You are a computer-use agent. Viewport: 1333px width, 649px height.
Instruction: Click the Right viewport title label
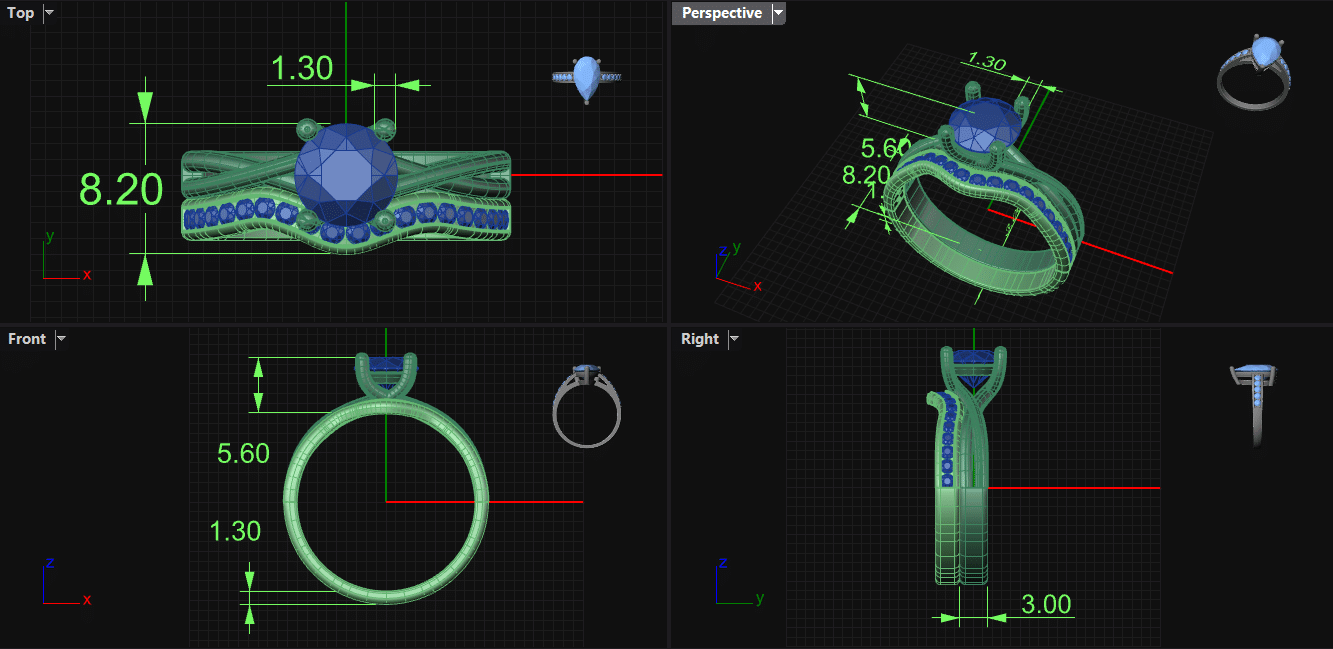click(x=700, y=339)
